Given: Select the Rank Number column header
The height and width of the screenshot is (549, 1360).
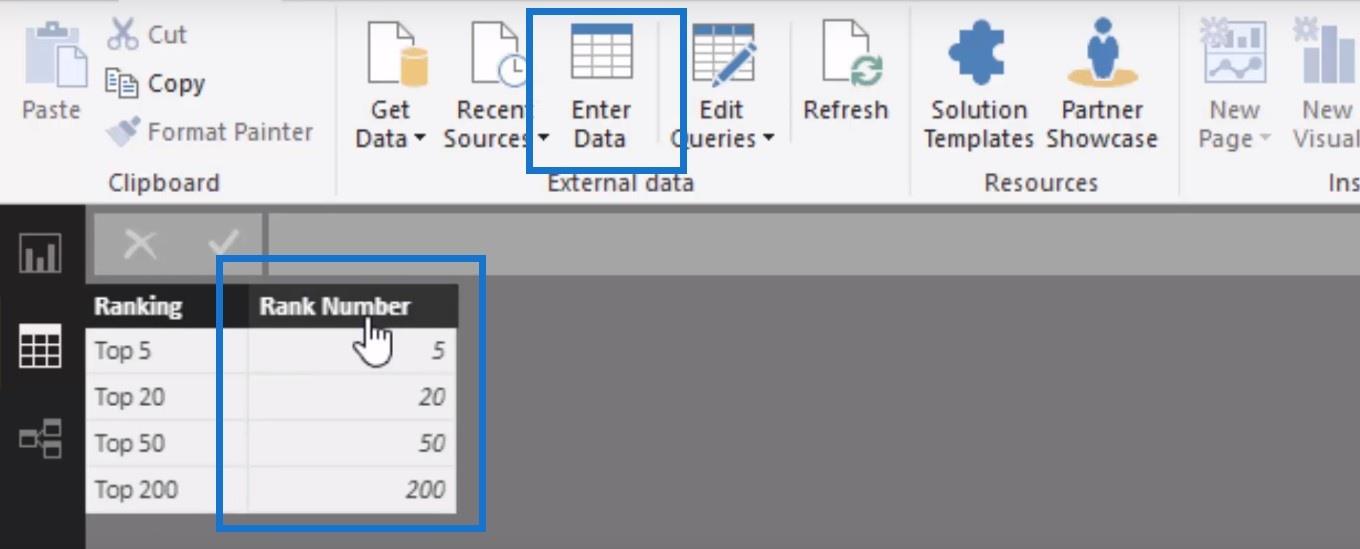Looking at the screenshot, I should click(353, 306).
